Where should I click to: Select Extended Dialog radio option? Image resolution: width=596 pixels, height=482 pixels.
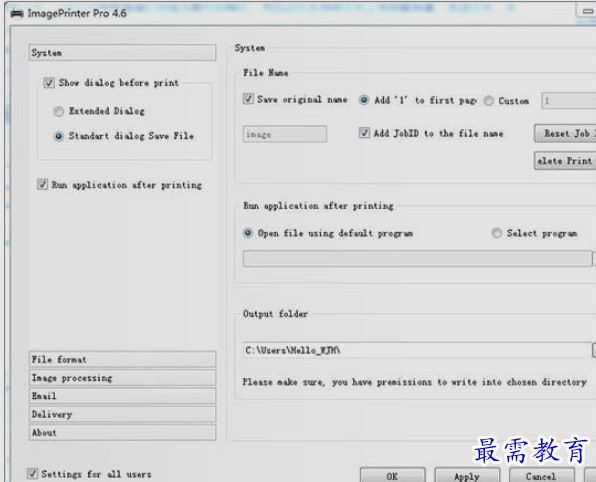tap(59, 111)
